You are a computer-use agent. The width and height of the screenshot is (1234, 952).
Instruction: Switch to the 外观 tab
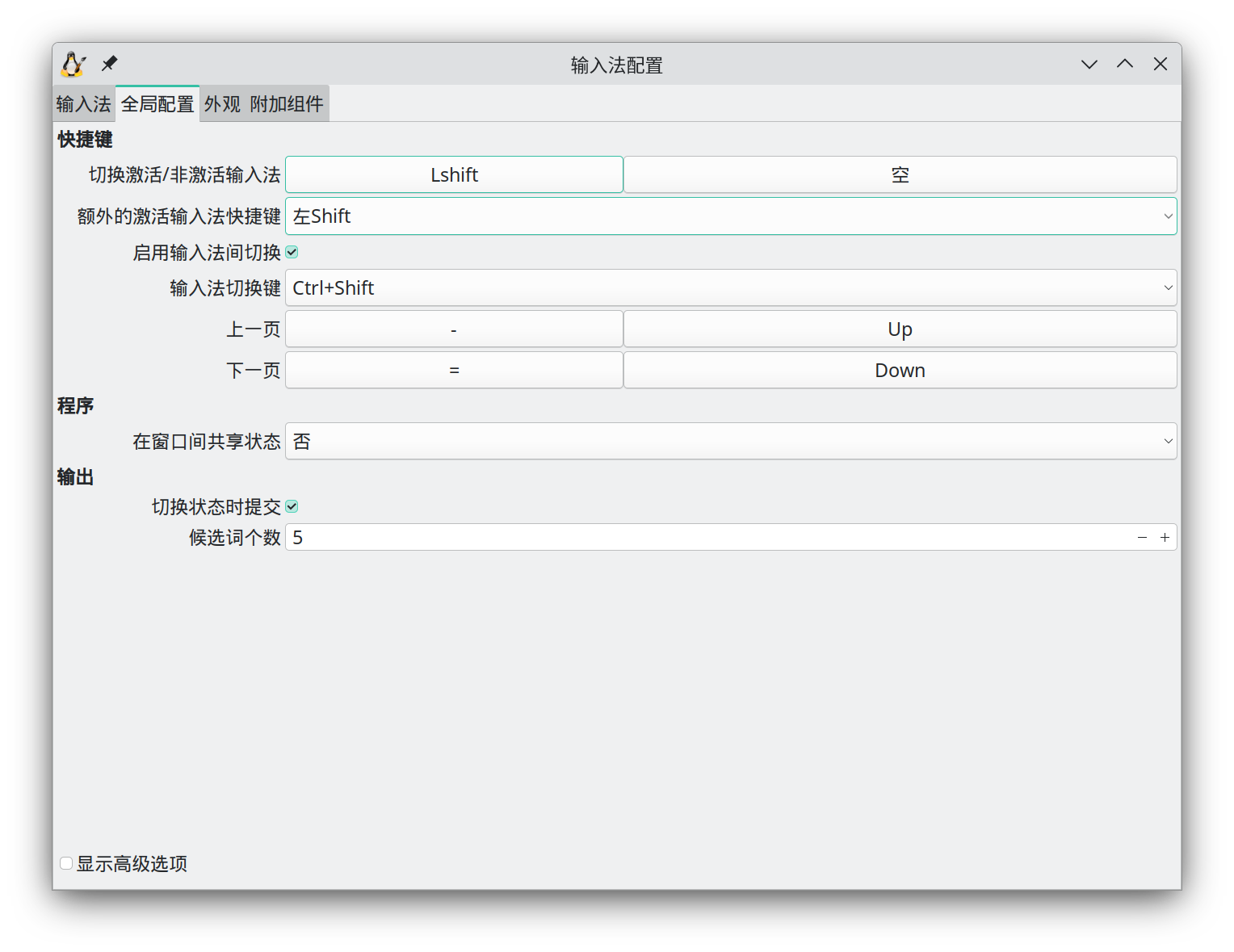click(222, 104)
